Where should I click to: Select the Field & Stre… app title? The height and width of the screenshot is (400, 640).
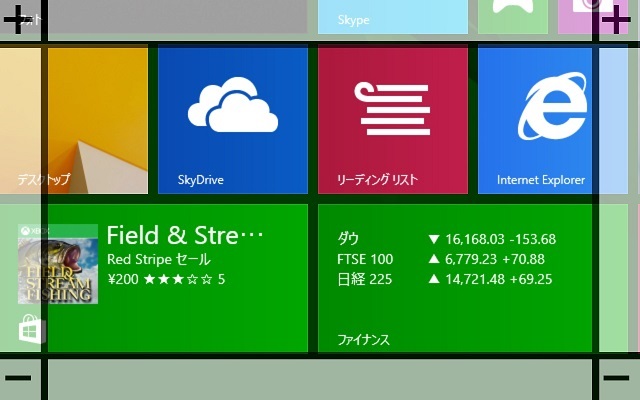185,236
